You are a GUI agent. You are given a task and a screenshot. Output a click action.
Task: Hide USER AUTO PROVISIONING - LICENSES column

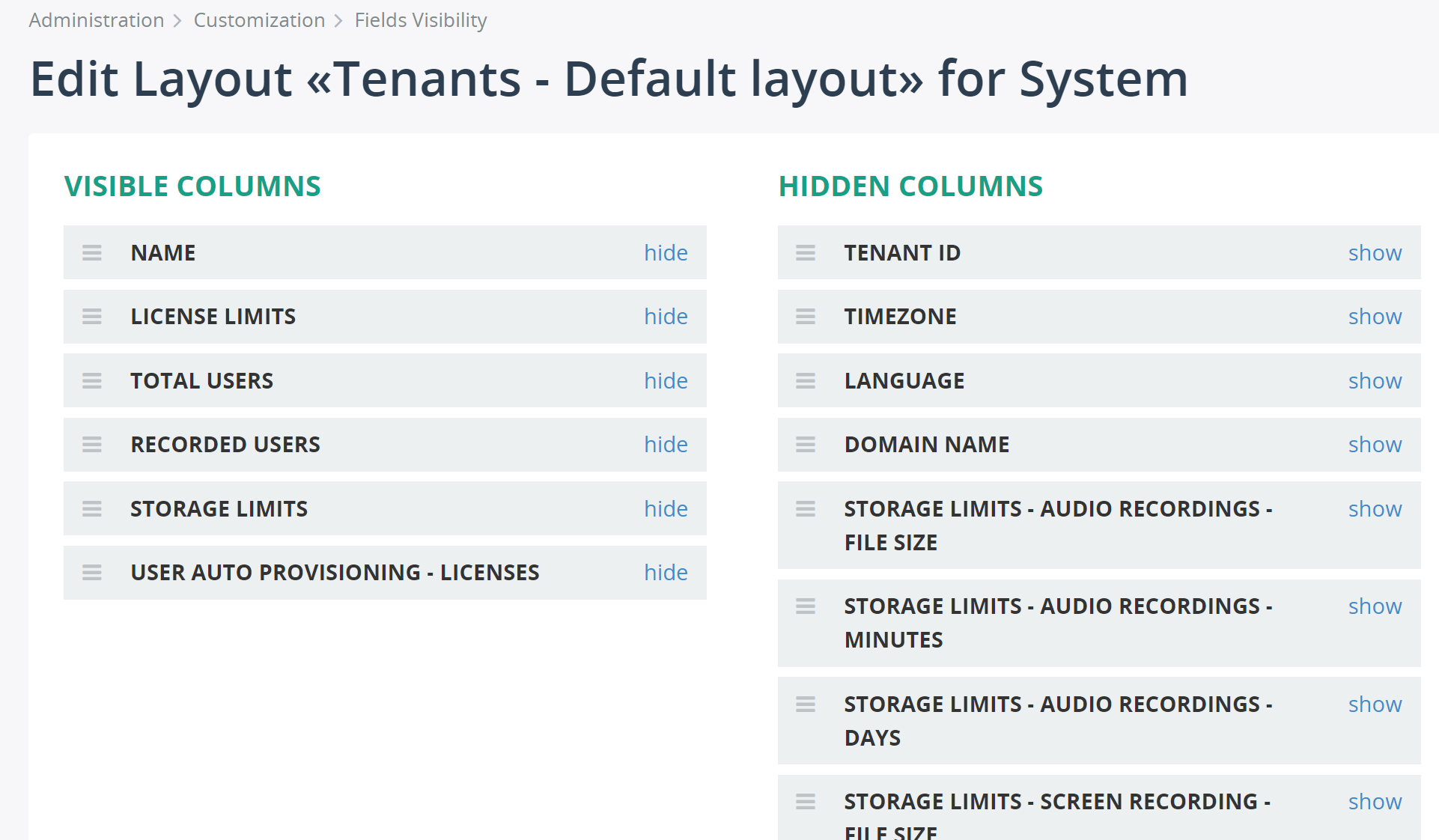(666, 573)
